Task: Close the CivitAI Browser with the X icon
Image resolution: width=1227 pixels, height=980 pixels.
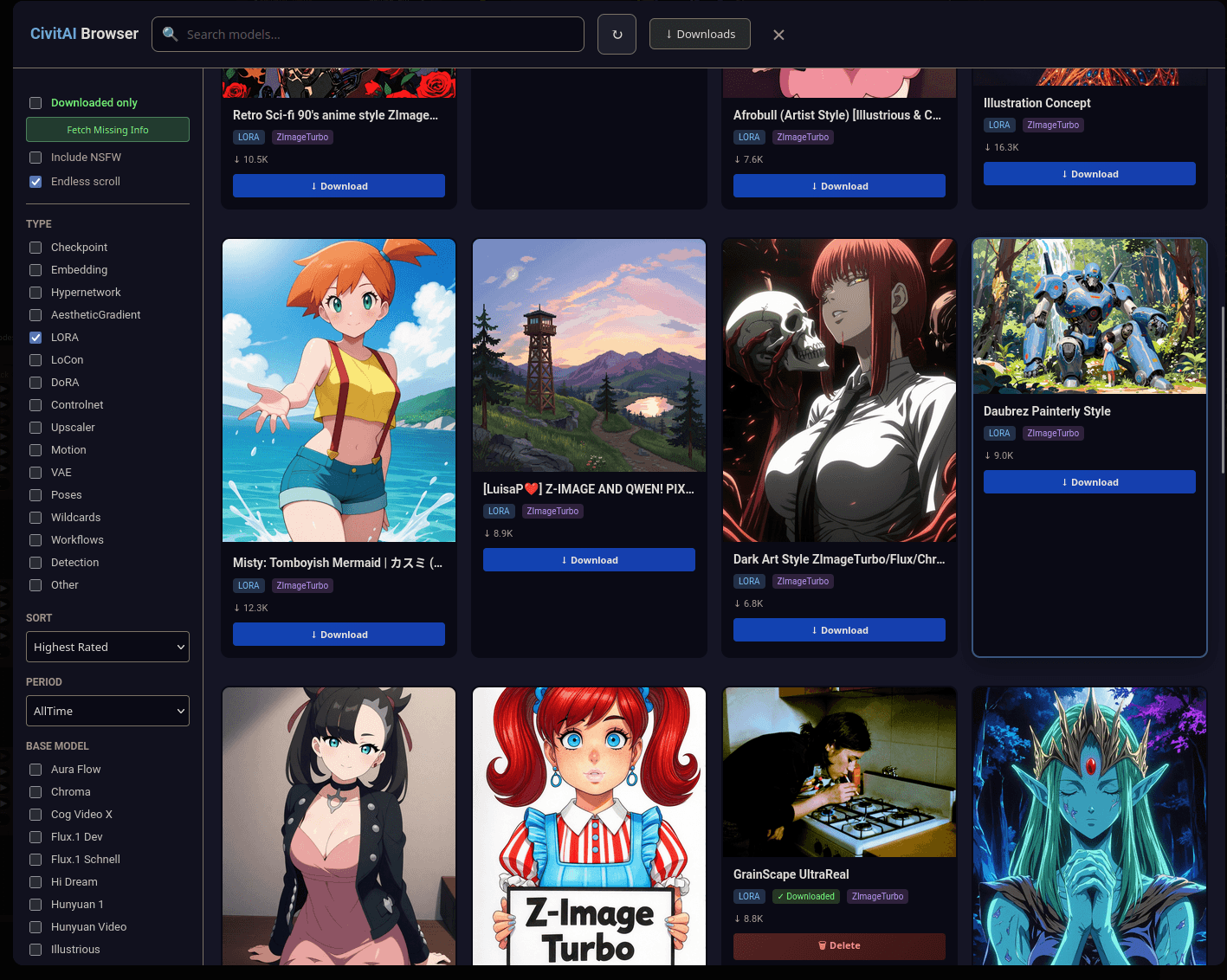Action: tap(778, 35)
